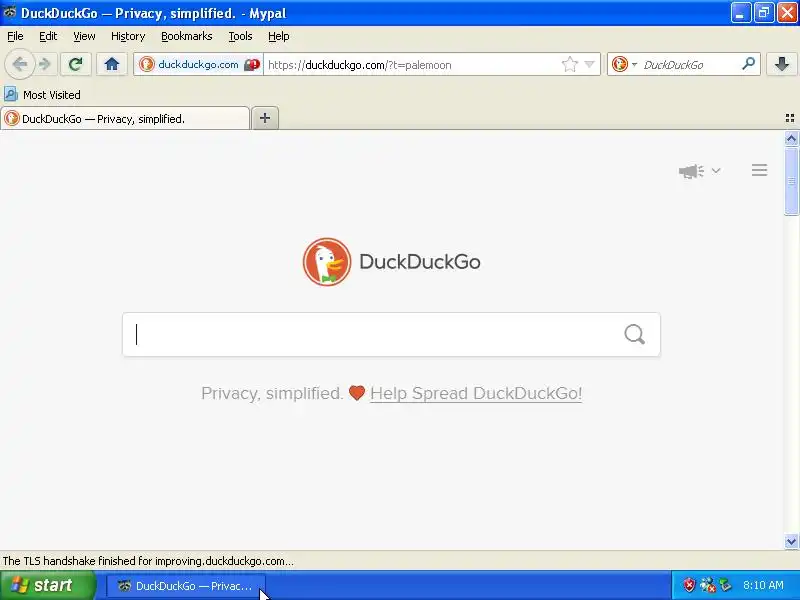Click the toolbar search magnifier icon

(x=748, y=64)
